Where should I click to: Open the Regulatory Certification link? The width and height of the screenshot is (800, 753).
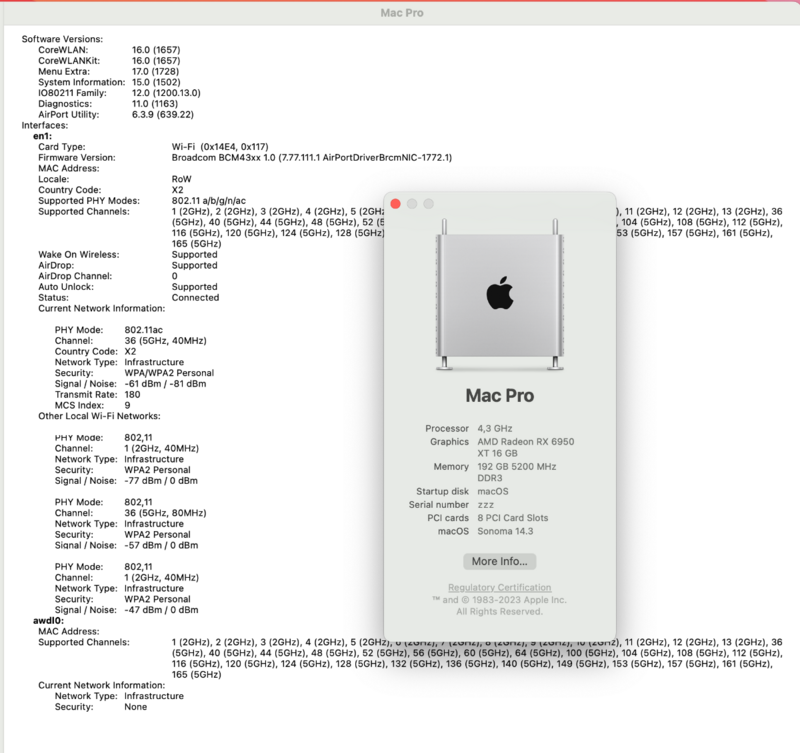click(499, 587)
